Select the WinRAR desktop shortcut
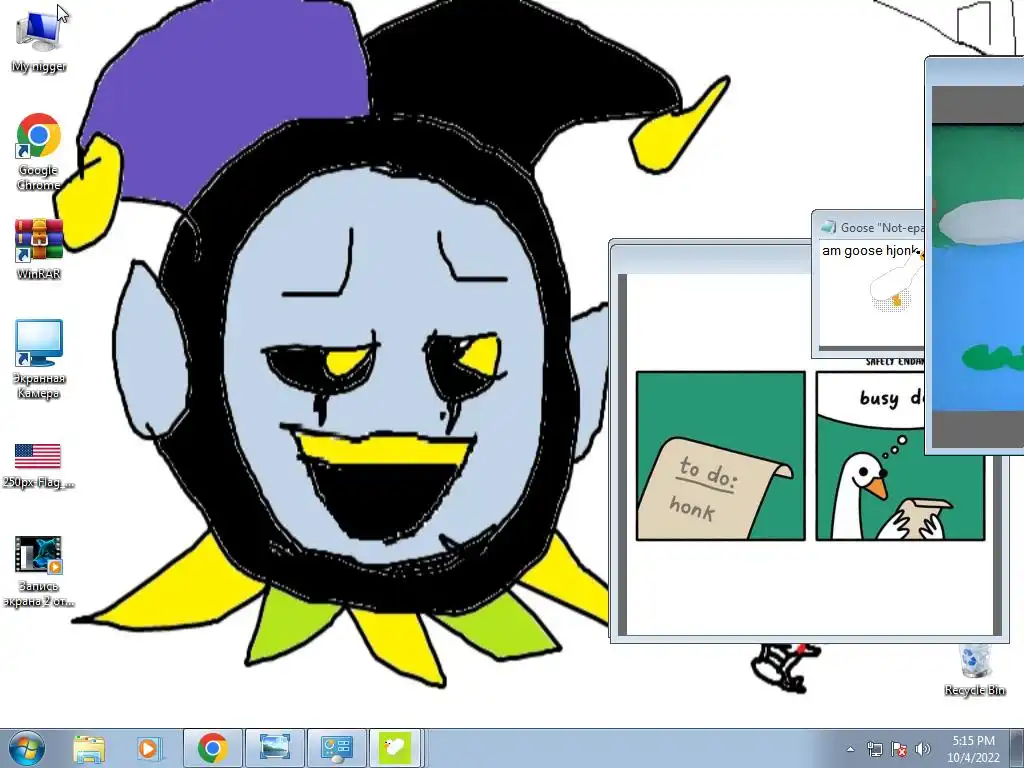1024x768 pixels. (39, 249)
